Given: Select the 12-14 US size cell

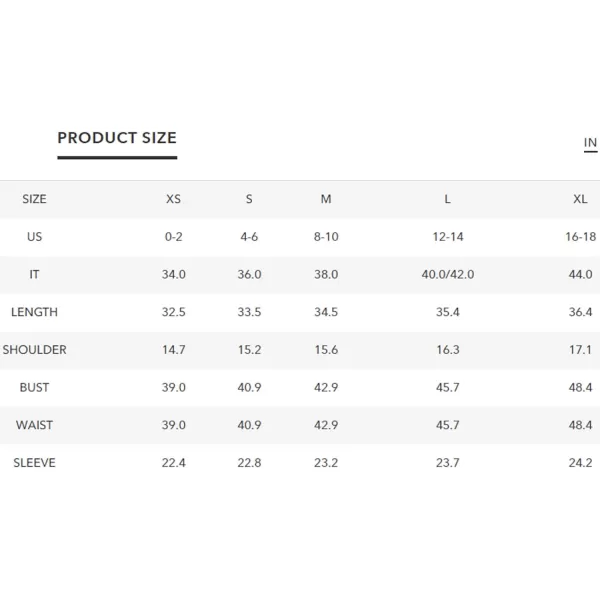Looking at the screenshot, I should (448, 236).
